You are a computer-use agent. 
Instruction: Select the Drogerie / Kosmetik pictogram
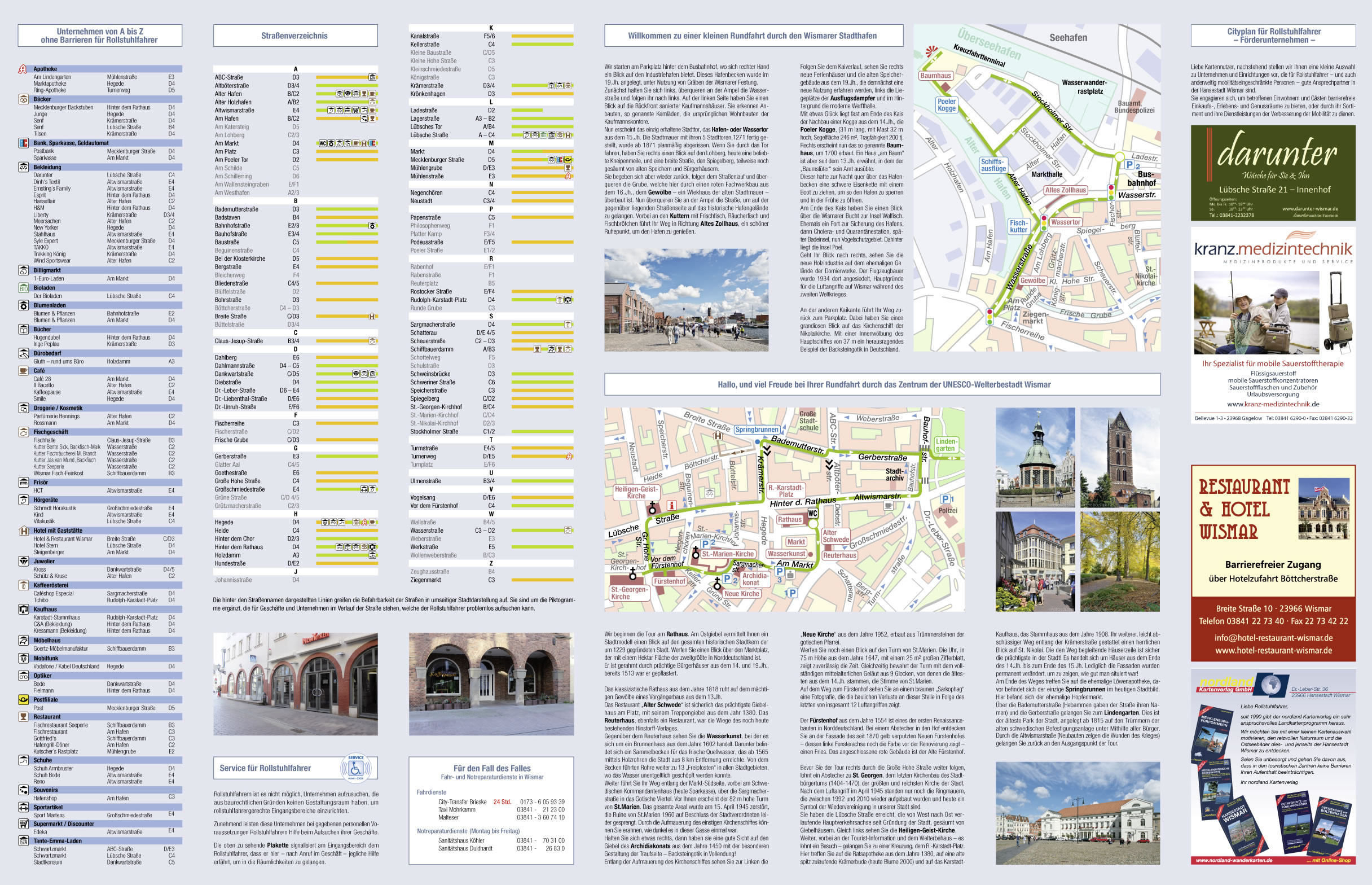pyautogui.click(x=23, y=408)
